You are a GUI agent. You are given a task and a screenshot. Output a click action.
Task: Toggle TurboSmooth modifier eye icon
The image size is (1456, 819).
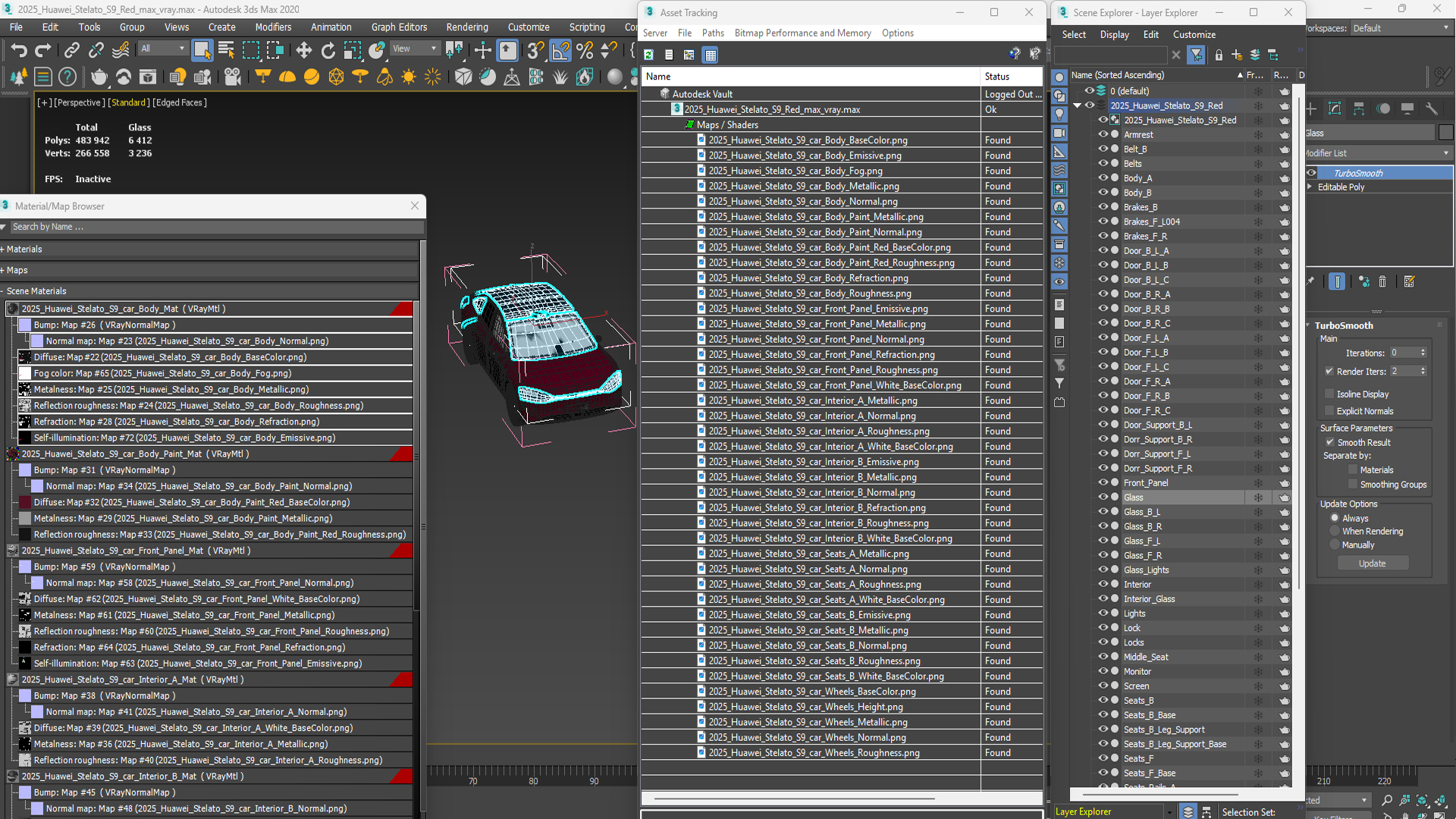[x=1311, y=173]
